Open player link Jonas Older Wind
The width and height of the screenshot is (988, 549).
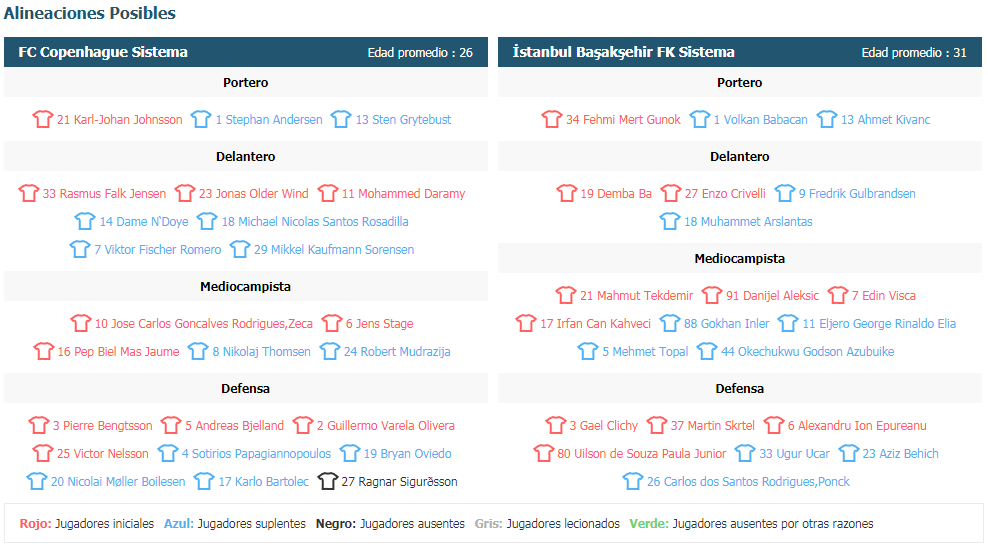tap(253, 194)
